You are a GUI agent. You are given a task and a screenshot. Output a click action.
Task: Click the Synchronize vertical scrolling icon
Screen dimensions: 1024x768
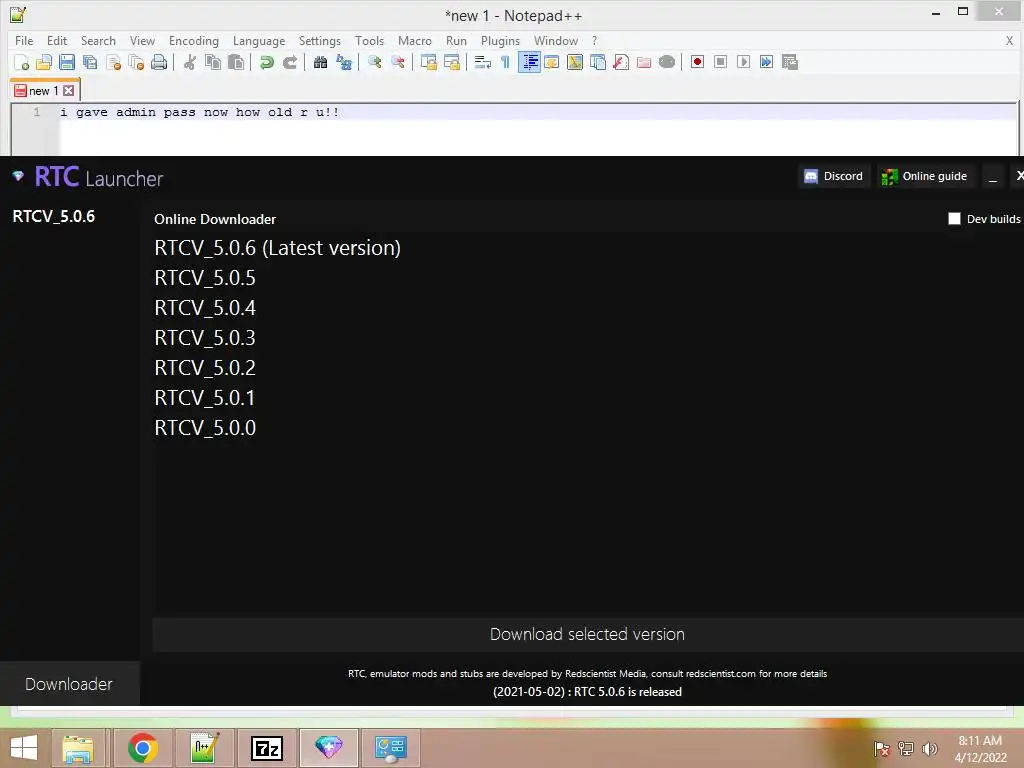coord(428,62)
